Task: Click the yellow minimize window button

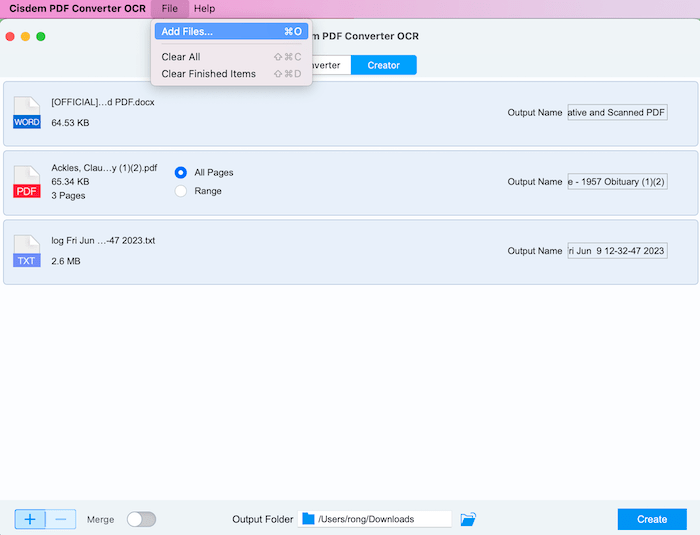Action: pyautogui.click(x=25, y=37)
